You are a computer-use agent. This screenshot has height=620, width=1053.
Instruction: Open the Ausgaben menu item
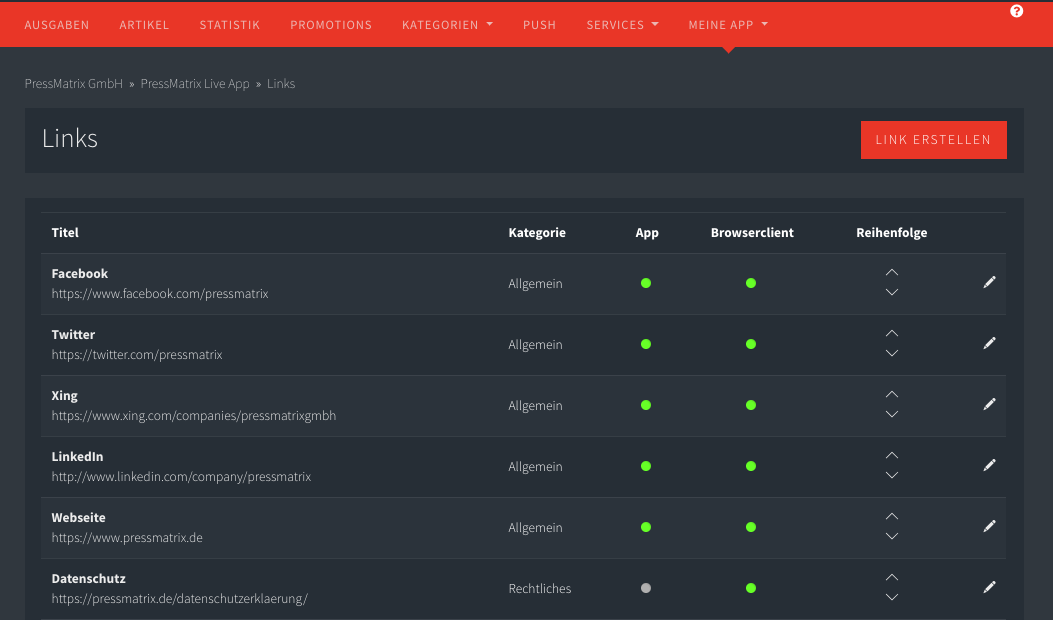point(57,25)
